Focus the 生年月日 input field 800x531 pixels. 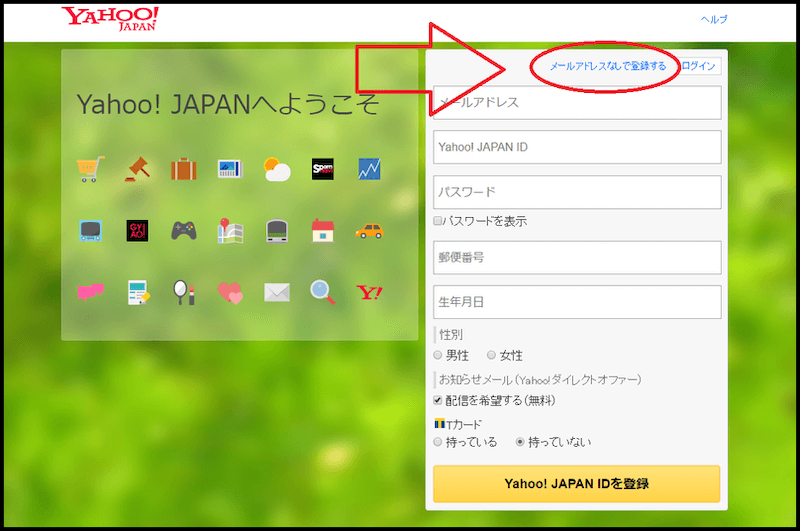(577, 302)
